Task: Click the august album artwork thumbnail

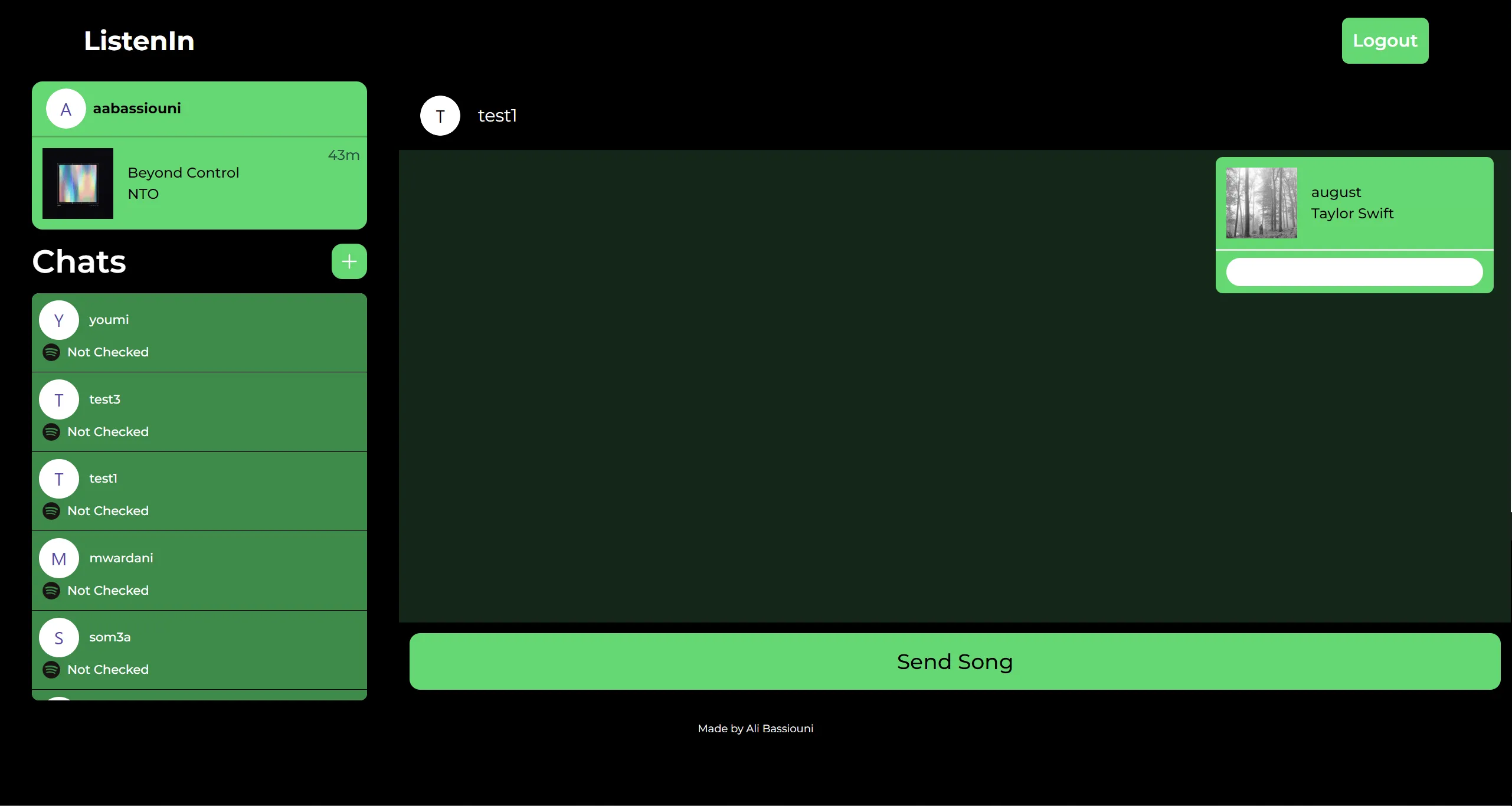Action: (x=1261, y=203)
